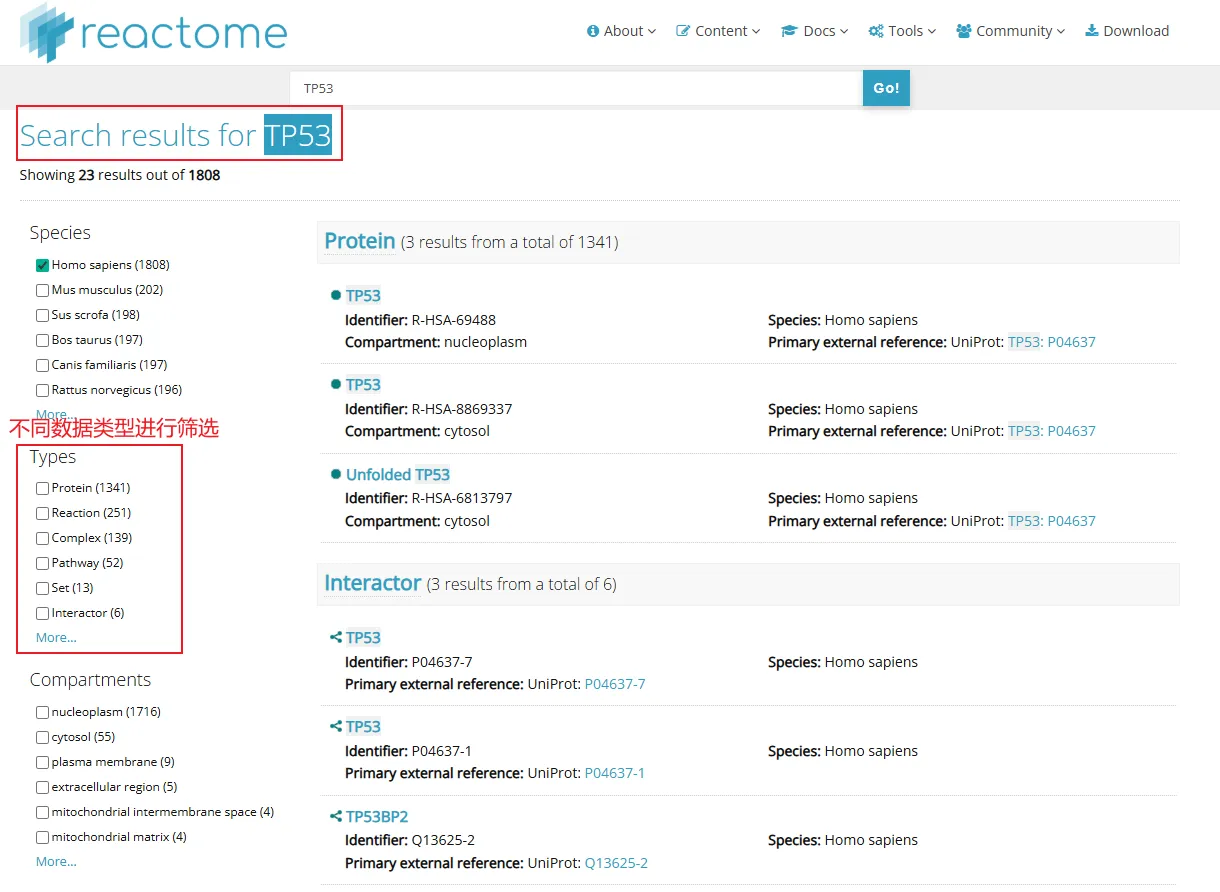The image size is (1220, 892).
Task: Open the Unfolded TP53 result link
Action: [x=397, y=474]
